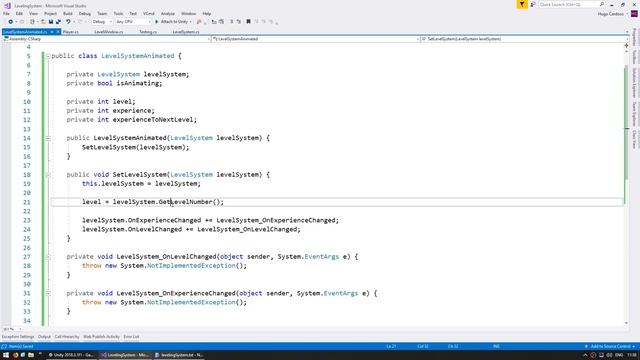Open the SetLevelSystem member navigation dropdown
640x360 pixels.
click(x=524, y=39)
